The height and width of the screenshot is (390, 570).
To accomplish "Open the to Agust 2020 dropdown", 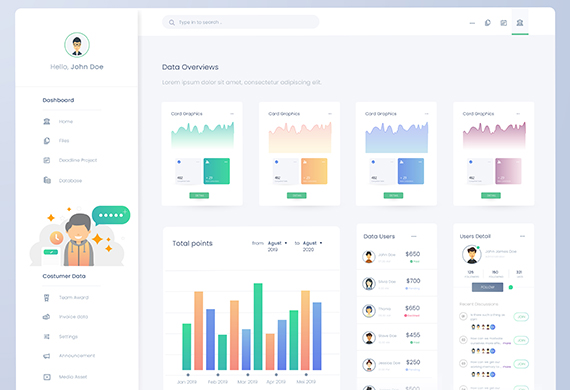I will point(313,246).
